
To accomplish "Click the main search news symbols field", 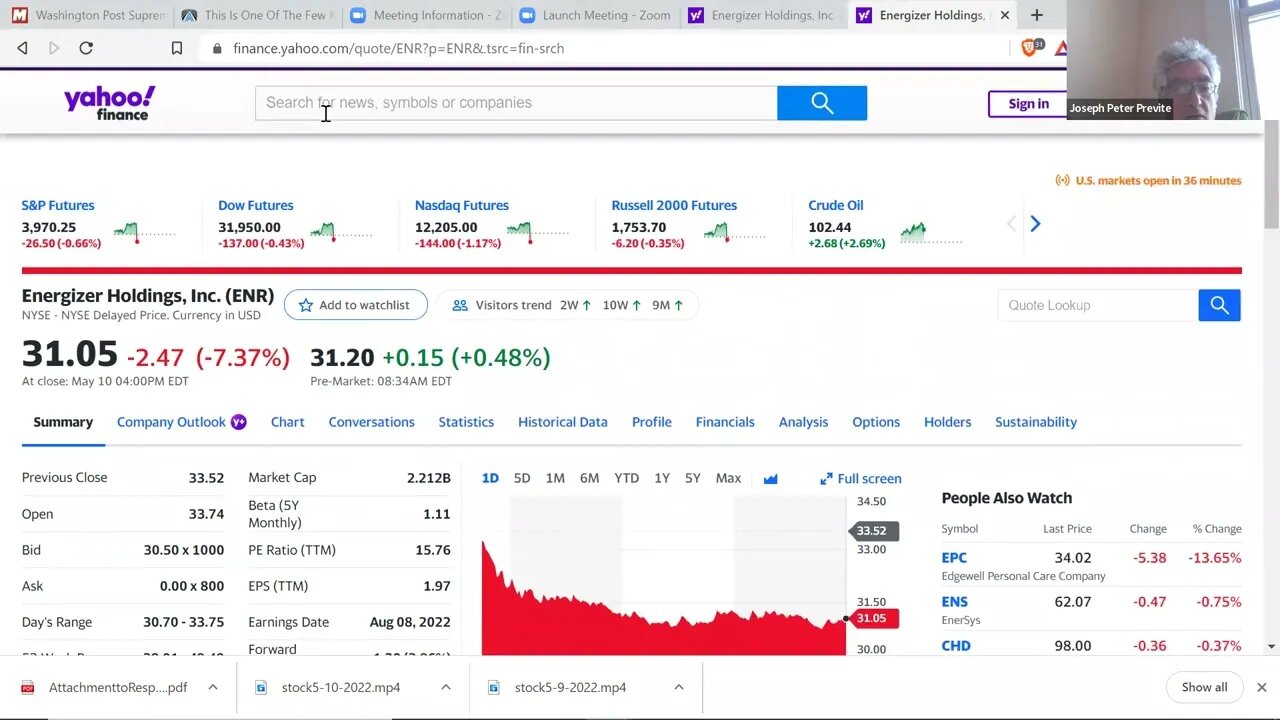I will point(516,103).
